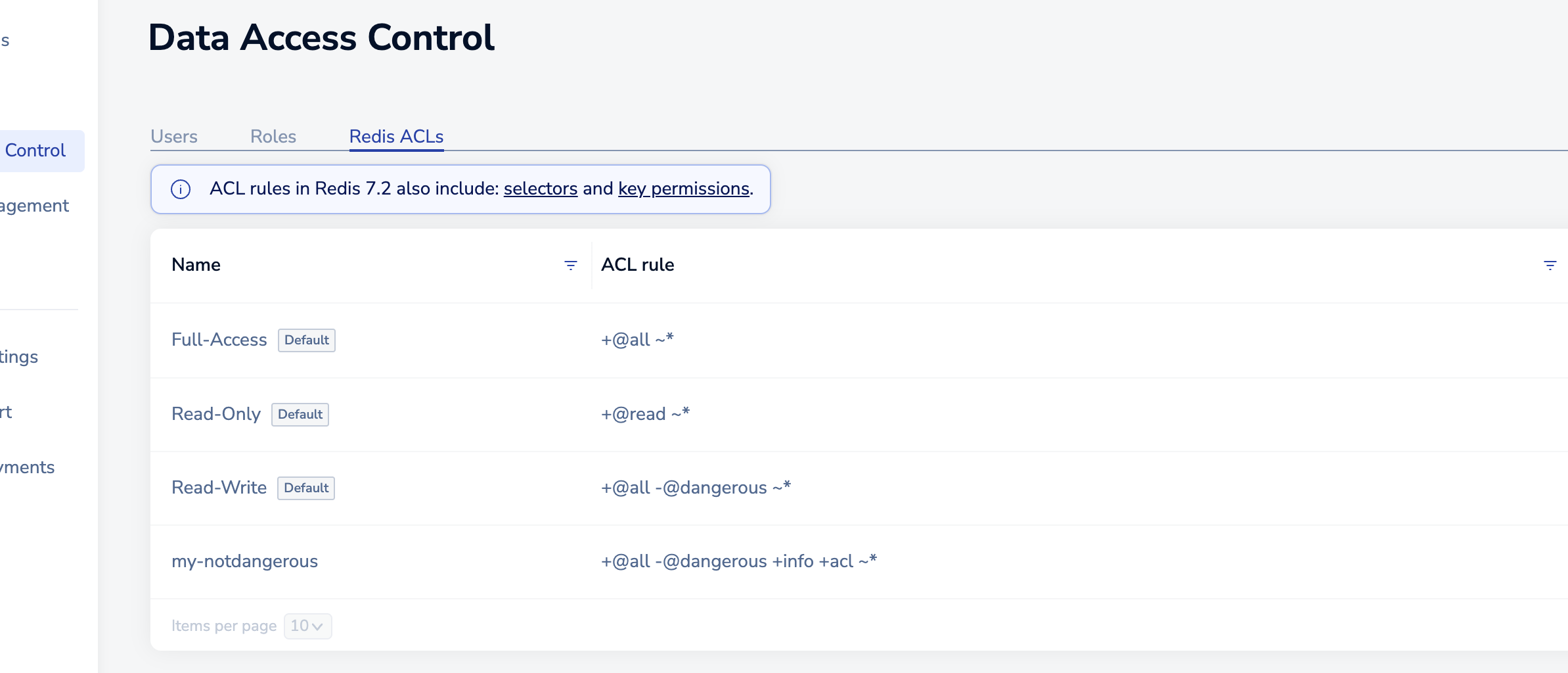This screenshot has width=1568, height=673.
Task: Click the ACL rule column filter icon
Action: 1550,266
